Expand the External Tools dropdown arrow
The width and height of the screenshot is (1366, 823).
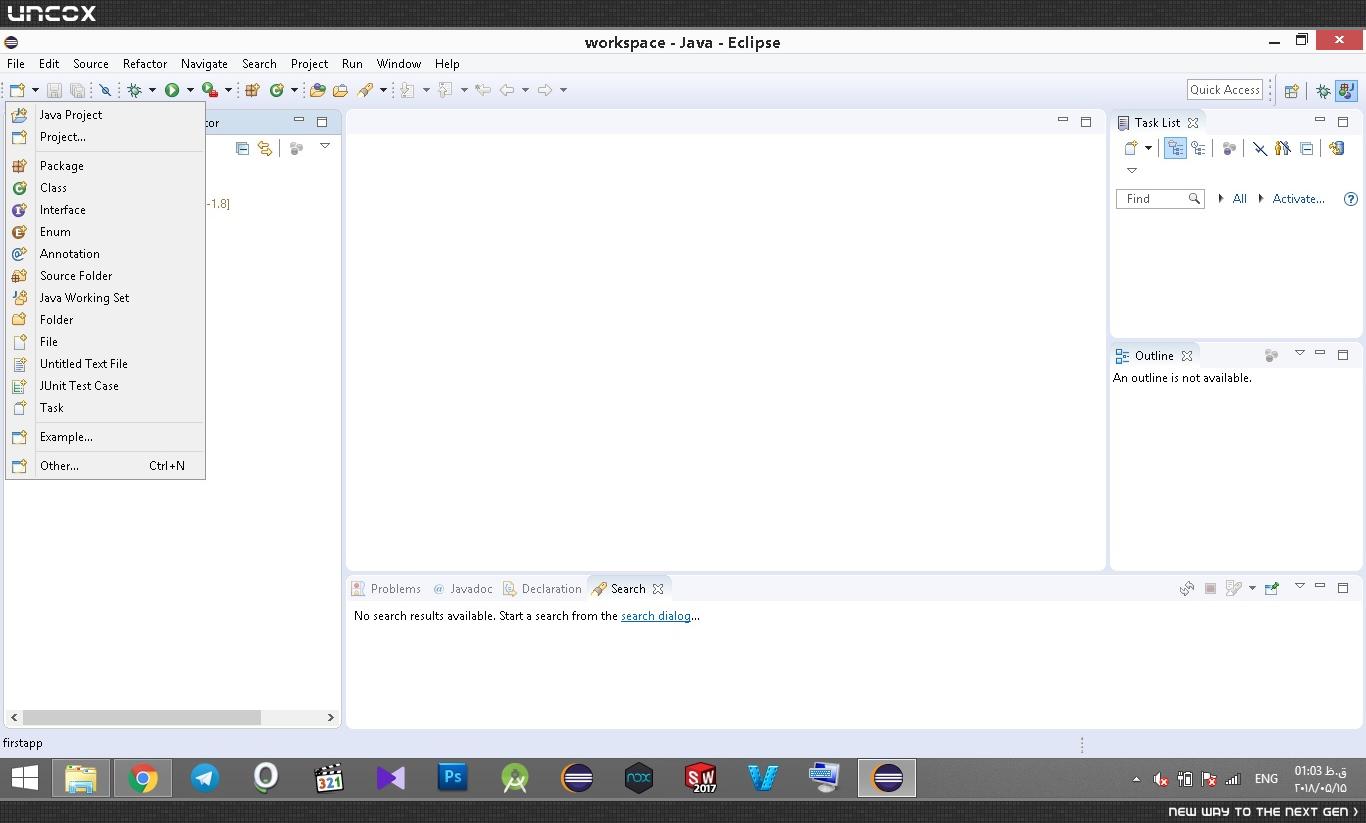point(228,90)
